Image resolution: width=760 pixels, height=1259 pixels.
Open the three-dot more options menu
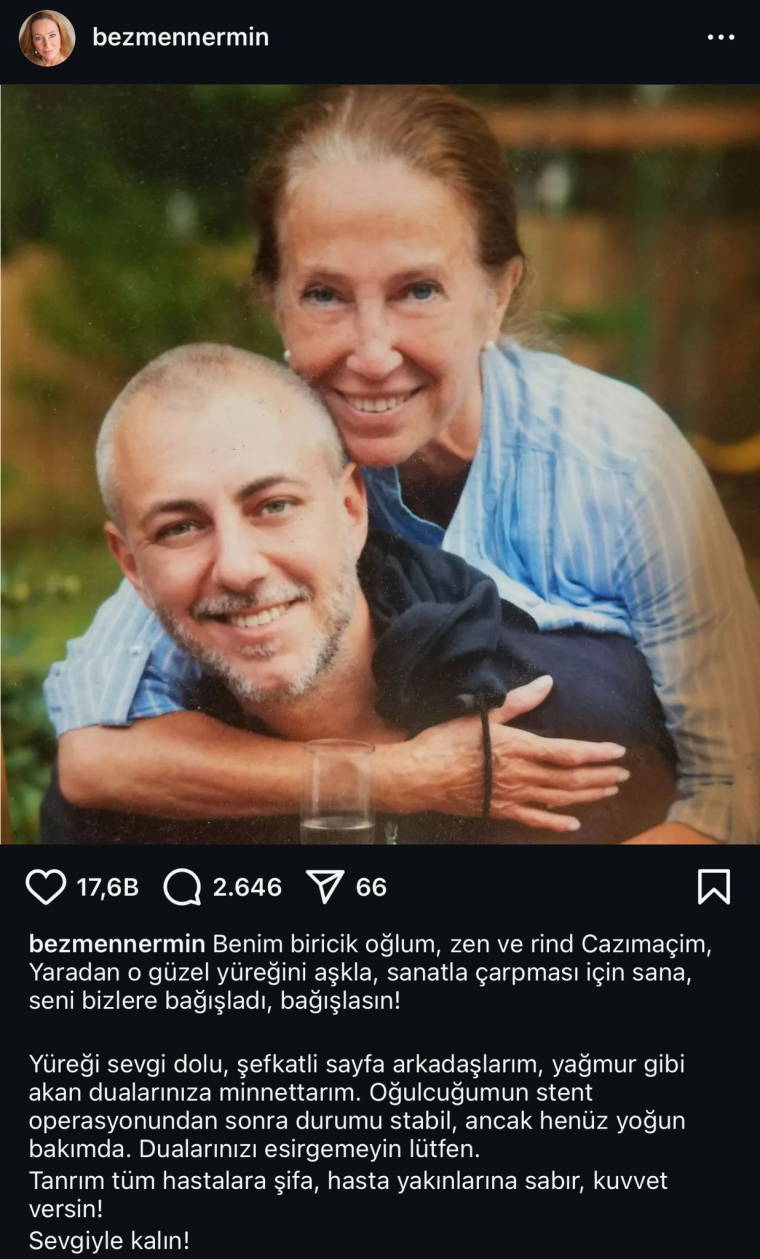721,37
